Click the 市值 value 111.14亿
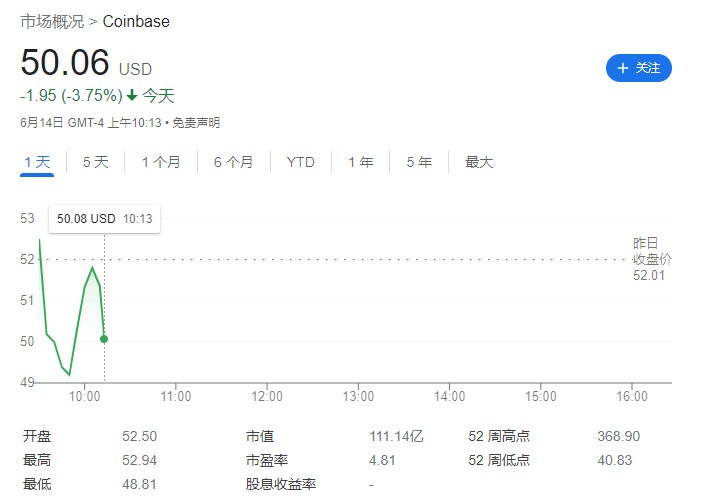The width and height of the screenshot is (701, 502). click(x=396, y=436)
